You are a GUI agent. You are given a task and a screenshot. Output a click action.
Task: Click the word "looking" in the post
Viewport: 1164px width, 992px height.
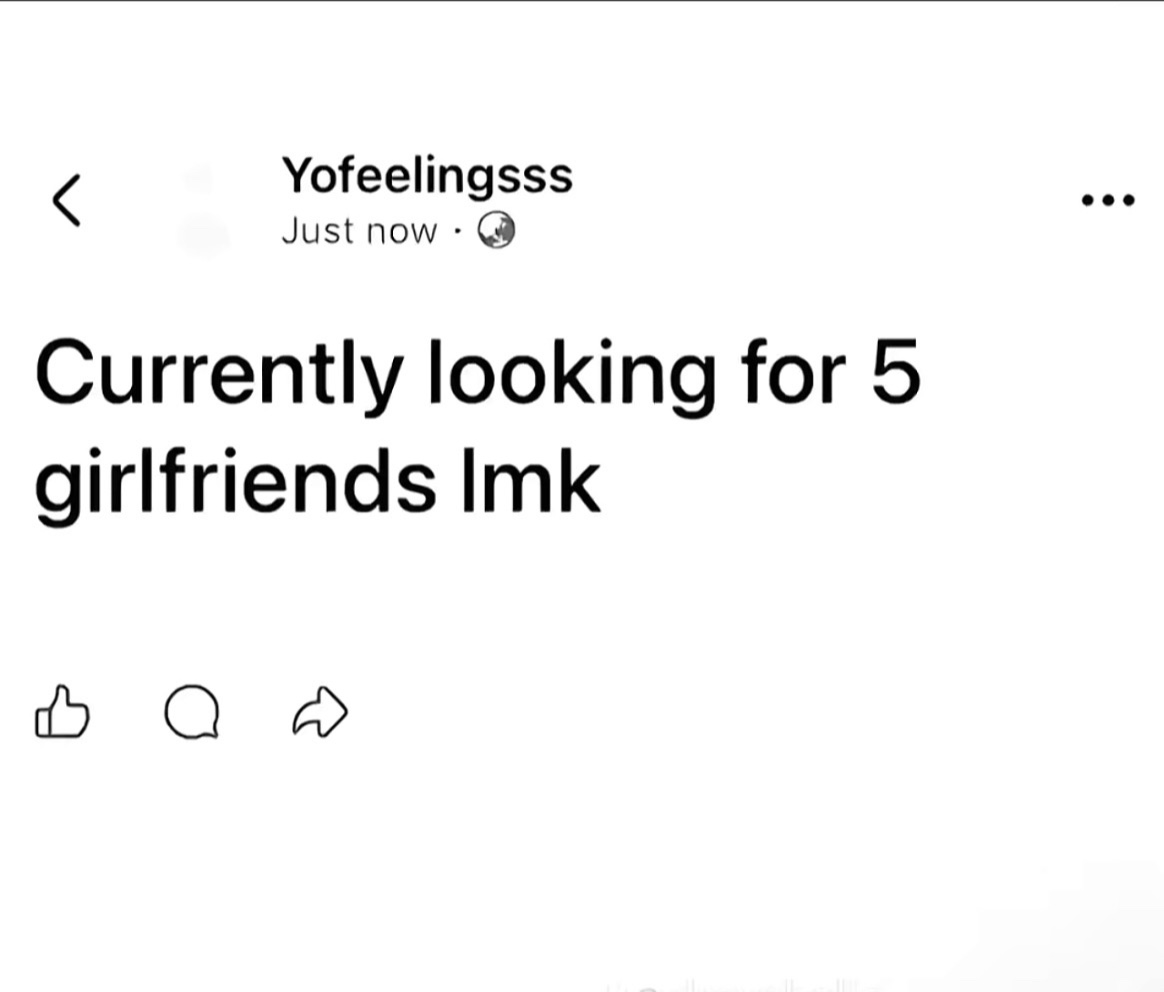pyautogui.click(x=572, y=375)
